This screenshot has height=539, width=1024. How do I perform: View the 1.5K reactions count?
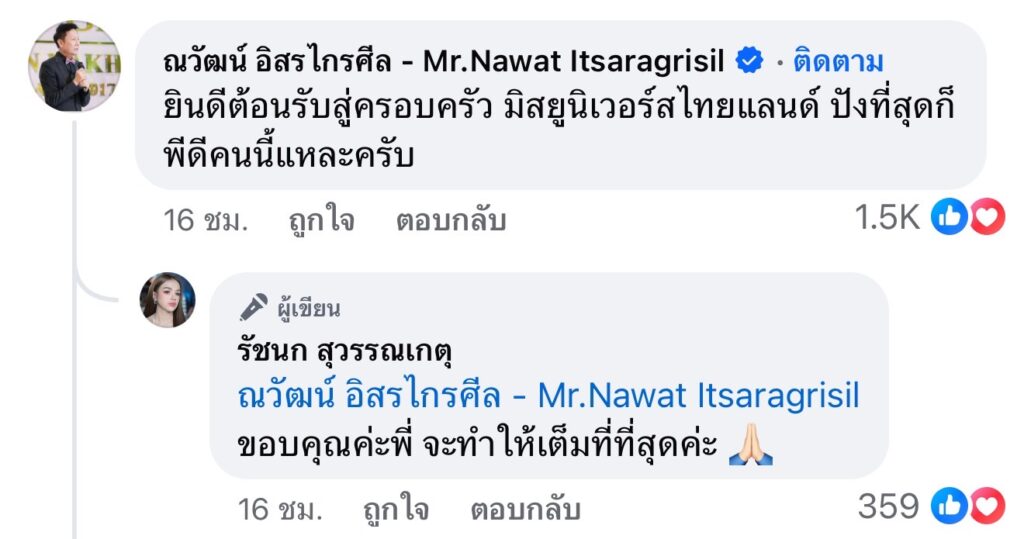886,219
